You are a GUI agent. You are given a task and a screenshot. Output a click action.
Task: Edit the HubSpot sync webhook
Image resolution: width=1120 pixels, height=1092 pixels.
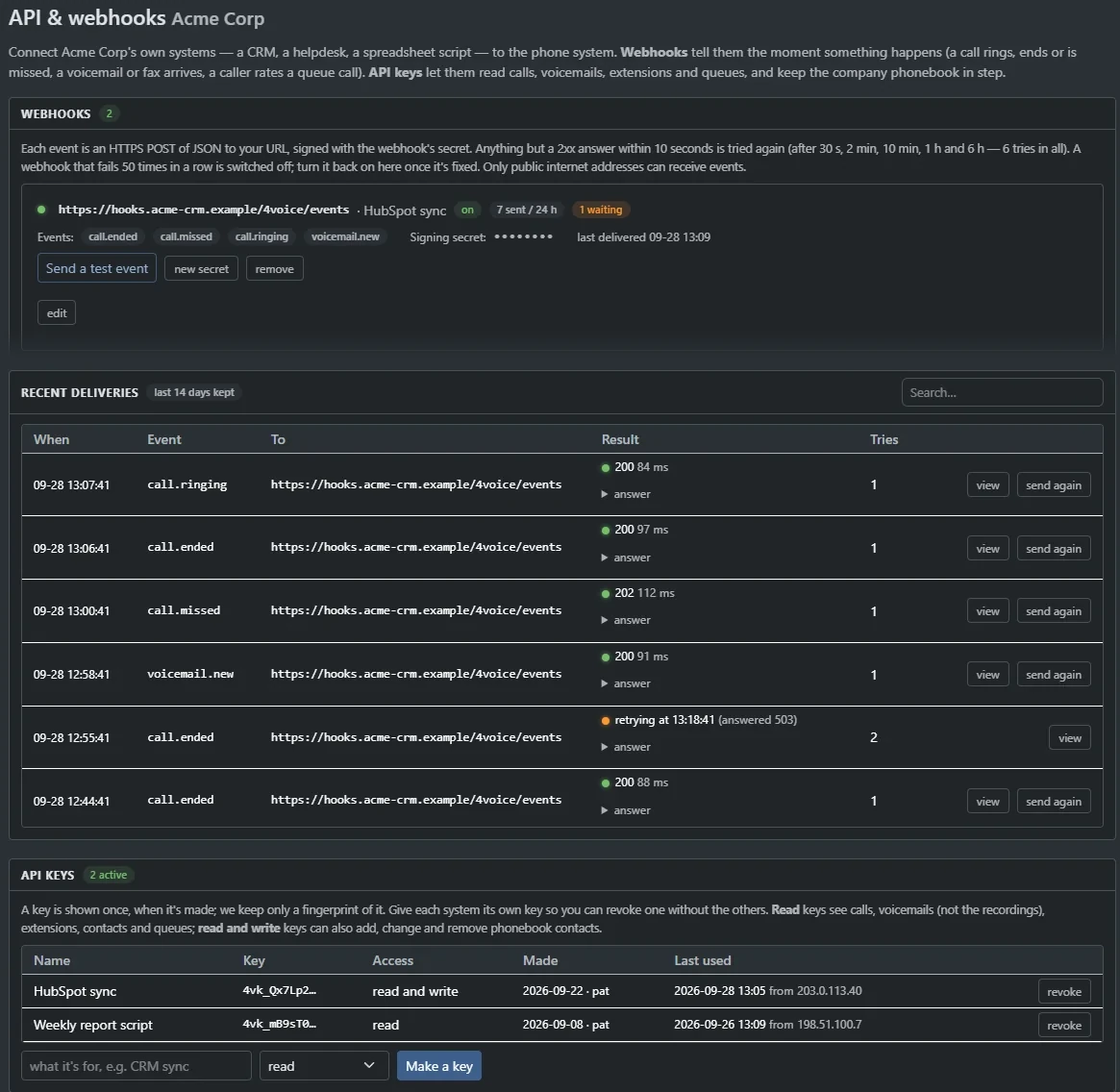coord(57,312)
